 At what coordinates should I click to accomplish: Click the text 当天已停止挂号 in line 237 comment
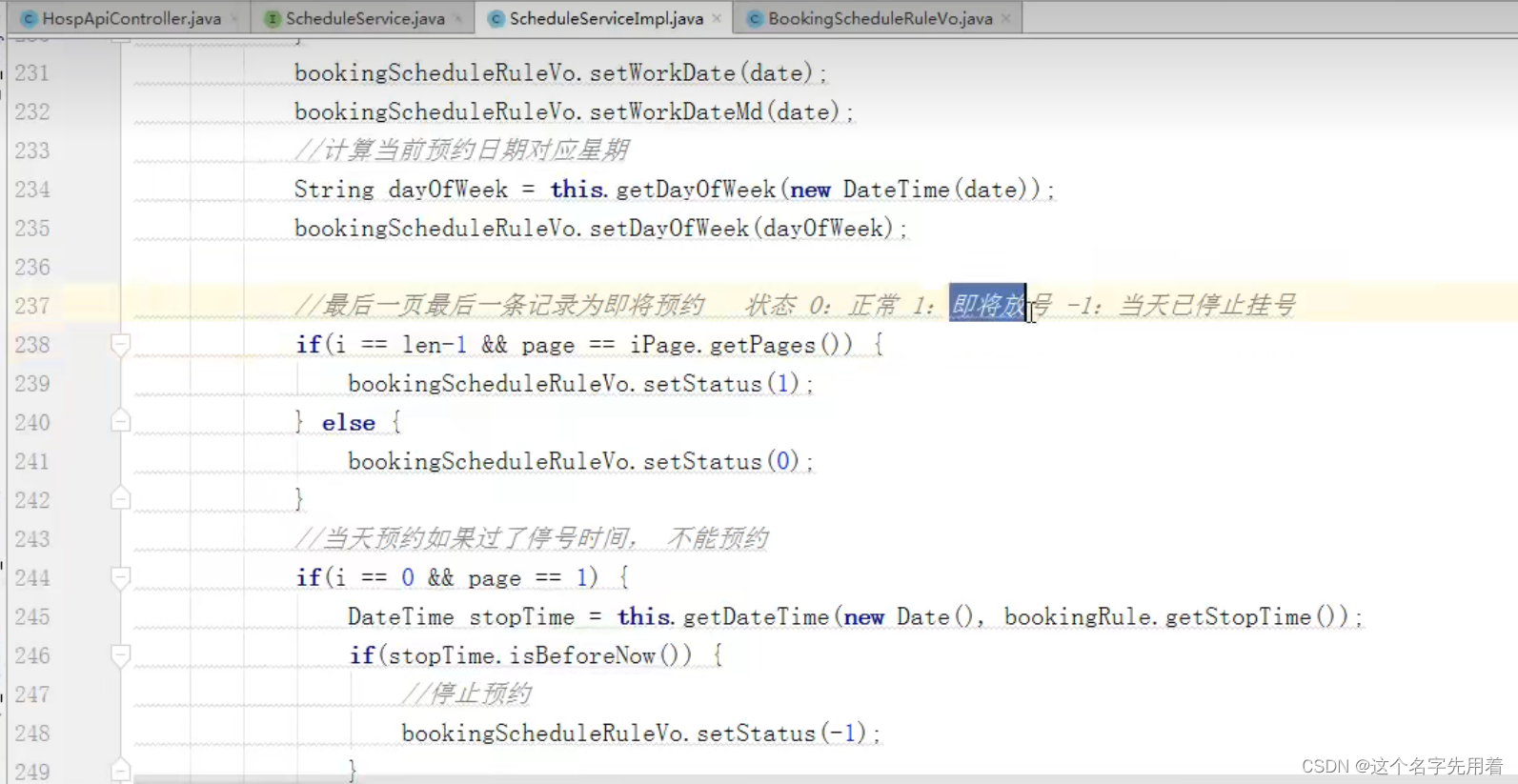tap(1206, 306)
